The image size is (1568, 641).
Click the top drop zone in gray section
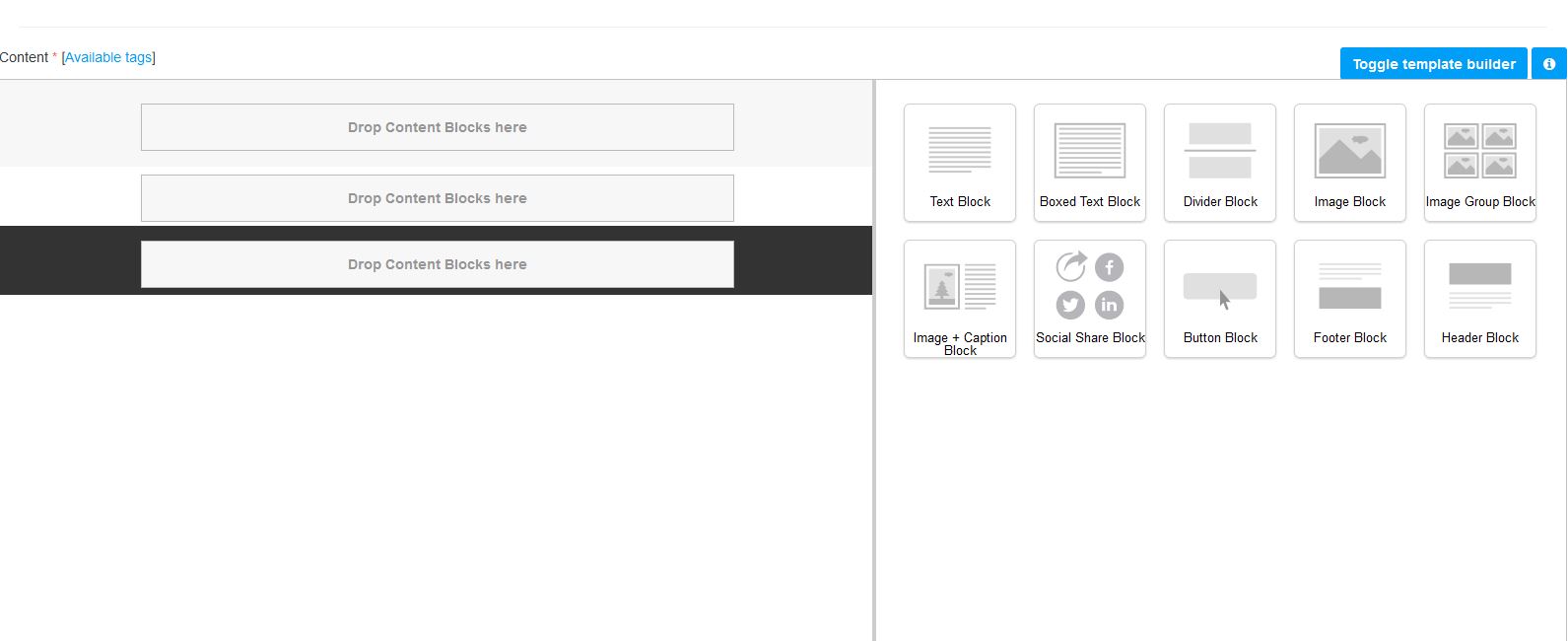click(x=437, y=127)
